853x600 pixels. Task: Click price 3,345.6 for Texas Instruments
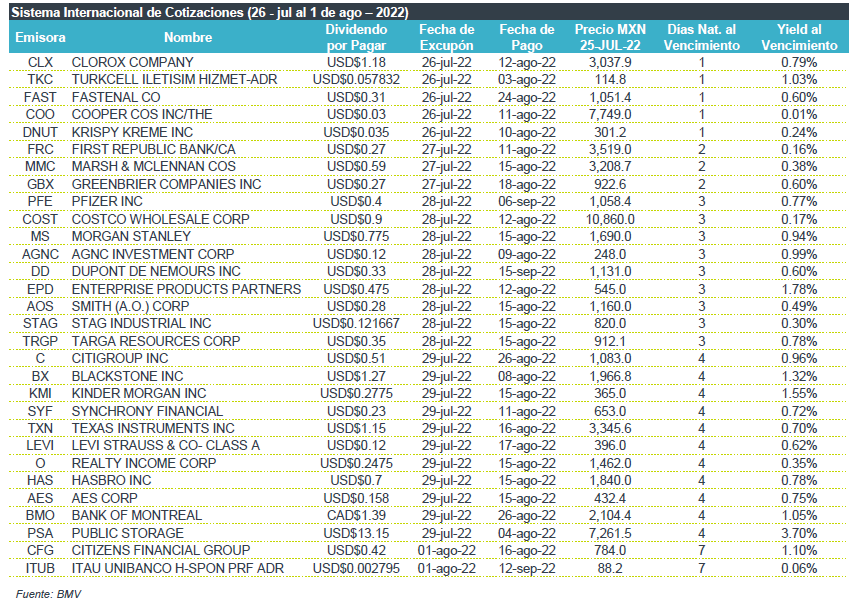(610, 429)
